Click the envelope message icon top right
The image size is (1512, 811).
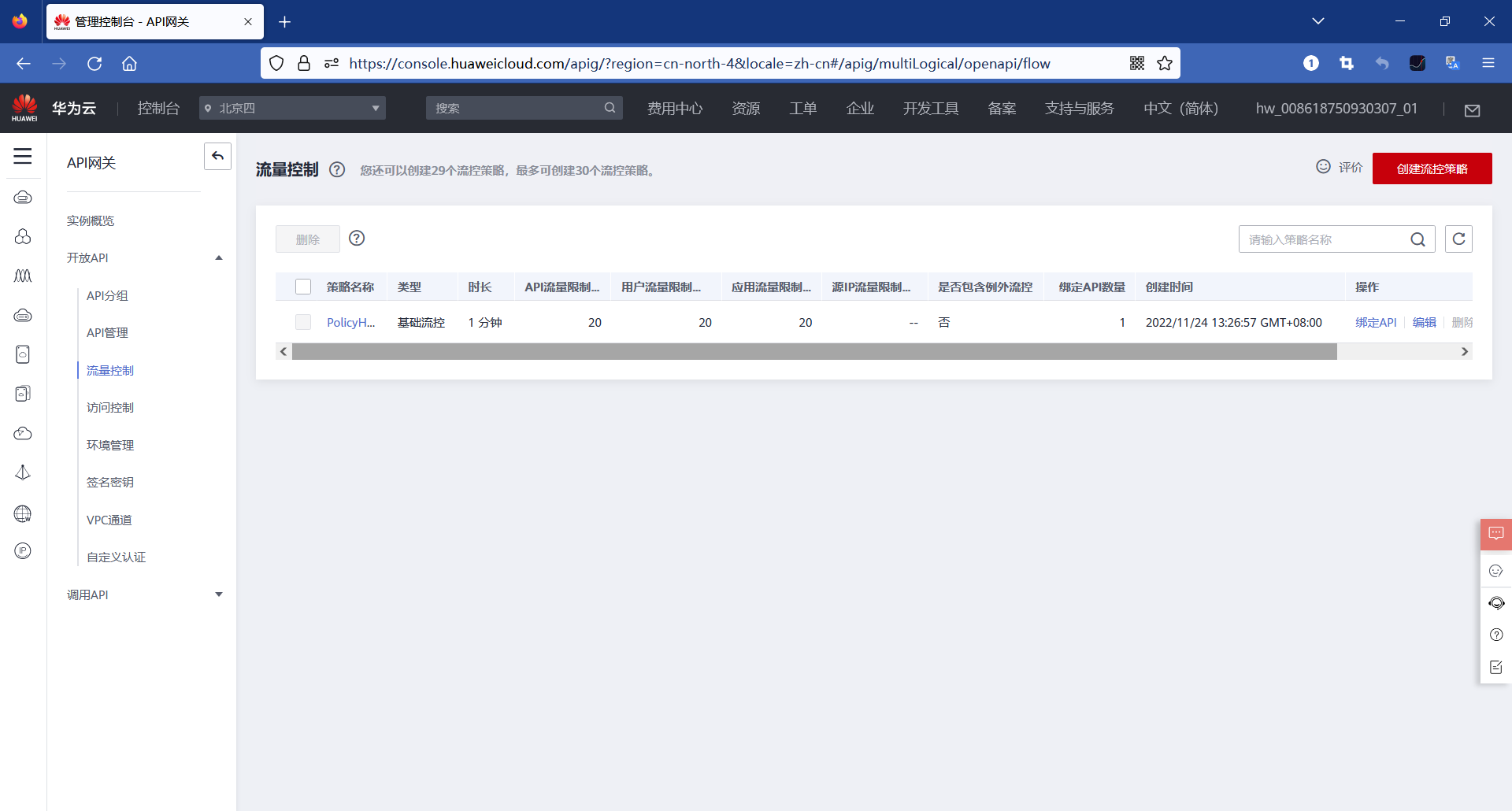1473,110
